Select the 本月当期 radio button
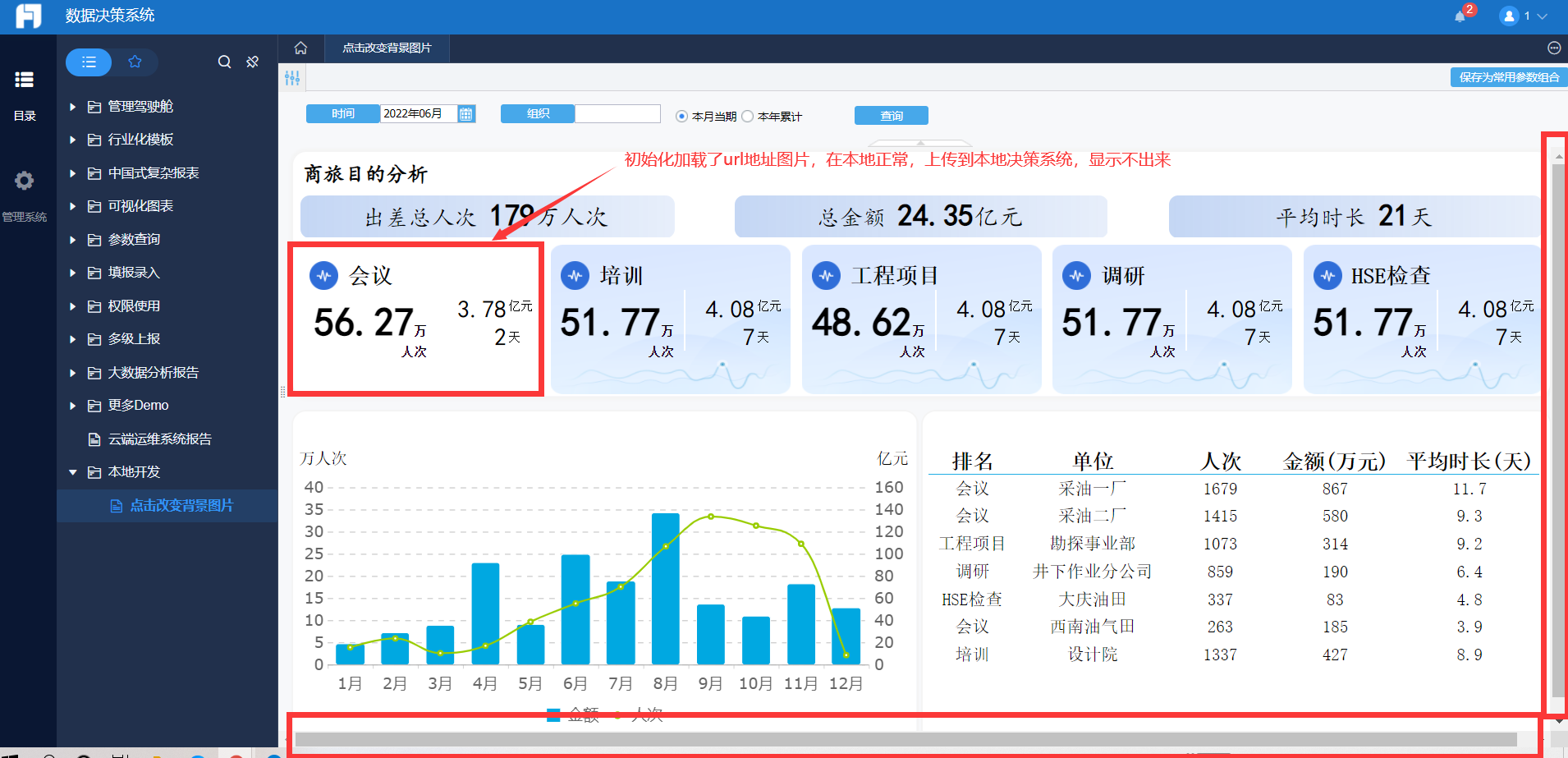This screenshot has height=758, width=1568. click(x=681, y=117)
